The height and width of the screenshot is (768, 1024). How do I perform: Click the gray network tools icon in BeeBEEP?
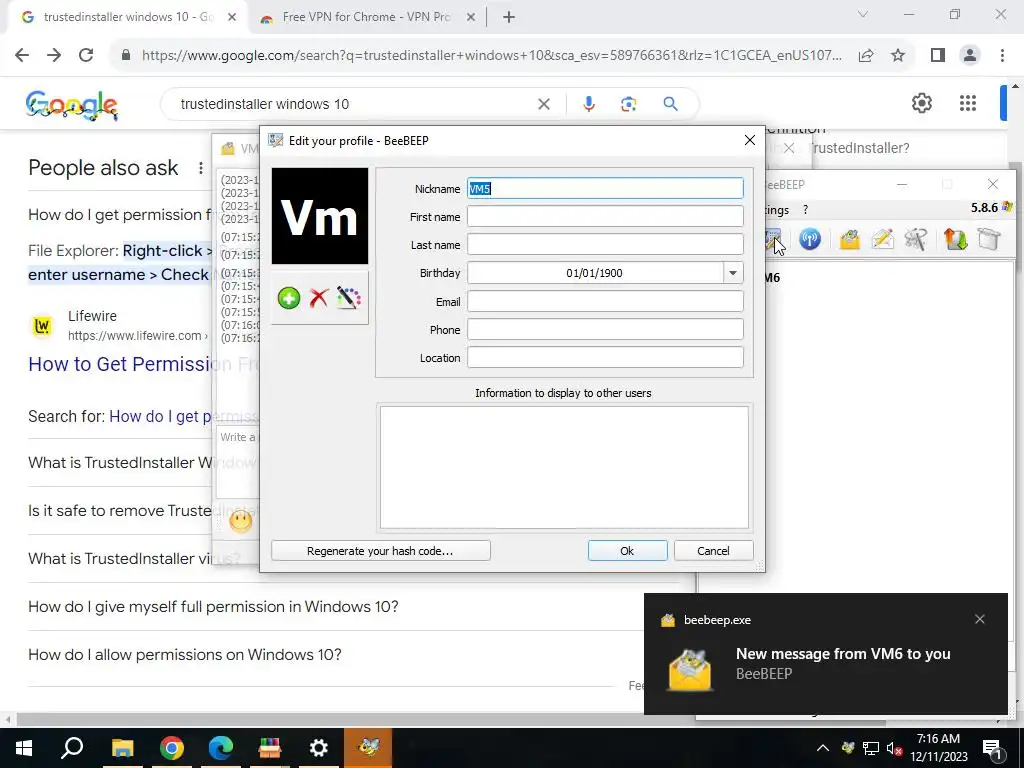click(x=916, y=239)
